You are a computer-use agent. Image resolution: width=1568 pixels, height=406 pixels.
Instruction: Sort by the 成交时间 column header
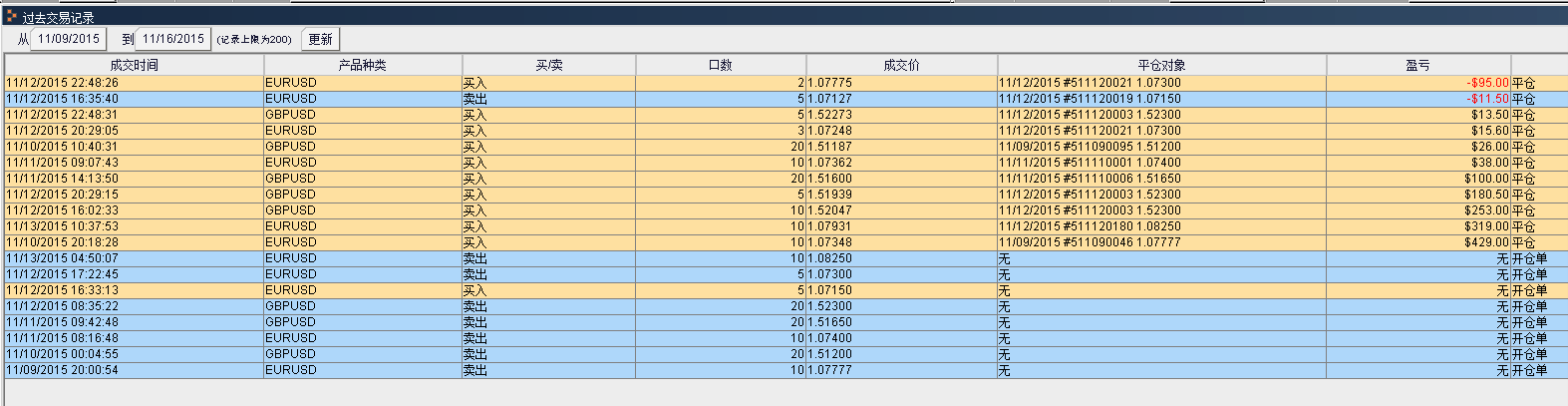pos(135,65)
